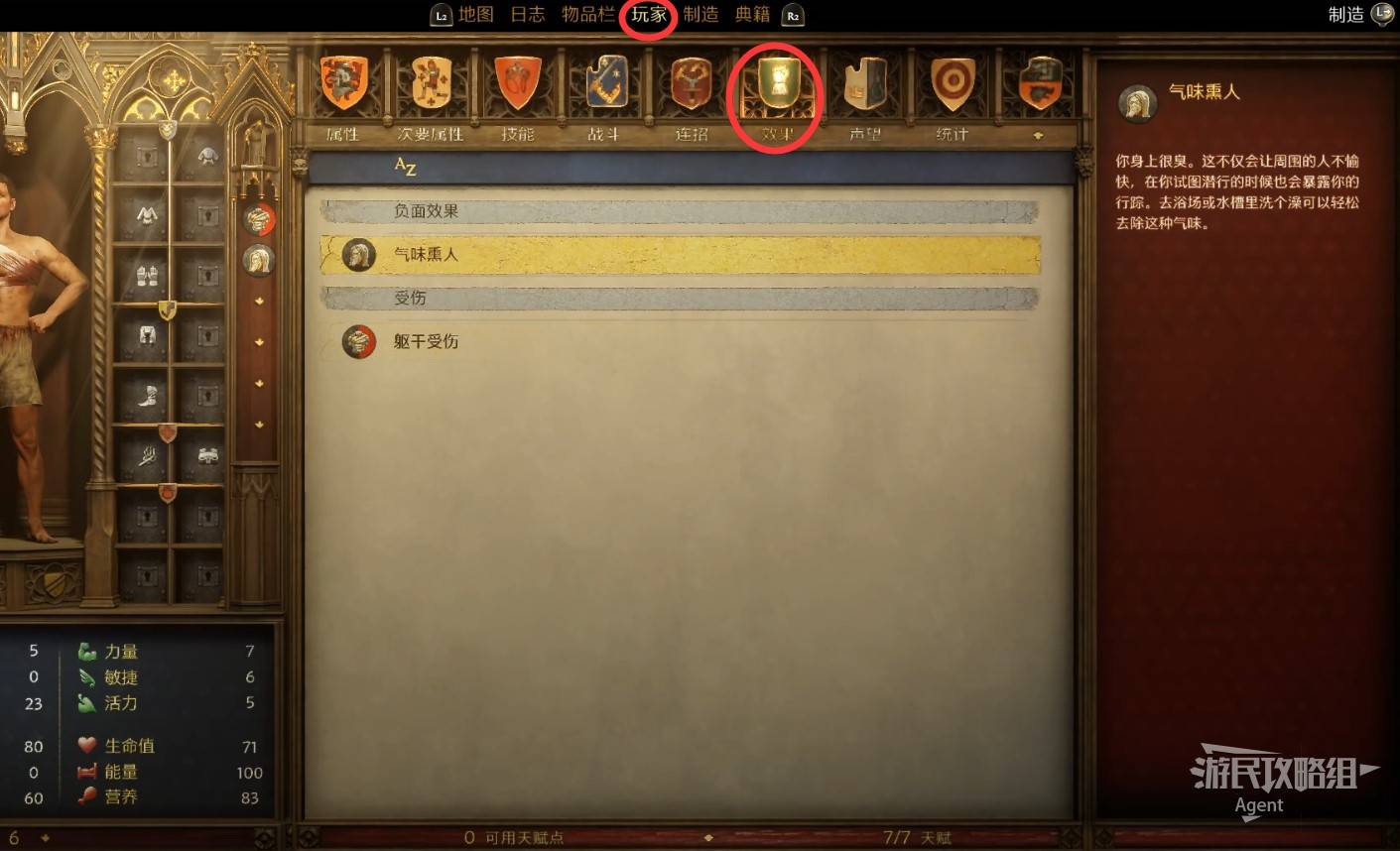Switch to the 地图 map menu

click(x=476, y=15)
